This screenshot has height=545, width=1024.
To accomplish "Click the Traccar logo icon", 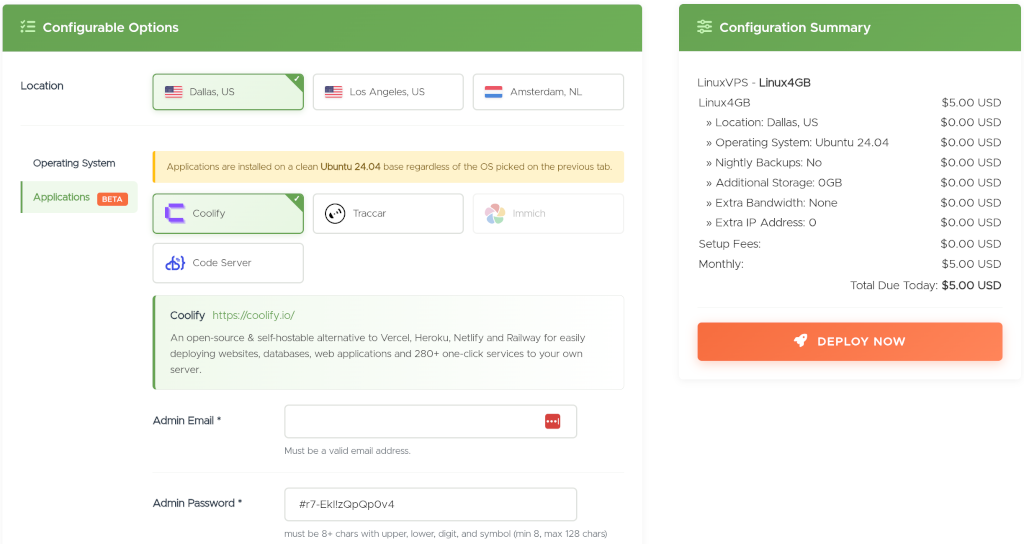I will click(x=335, y=213).
